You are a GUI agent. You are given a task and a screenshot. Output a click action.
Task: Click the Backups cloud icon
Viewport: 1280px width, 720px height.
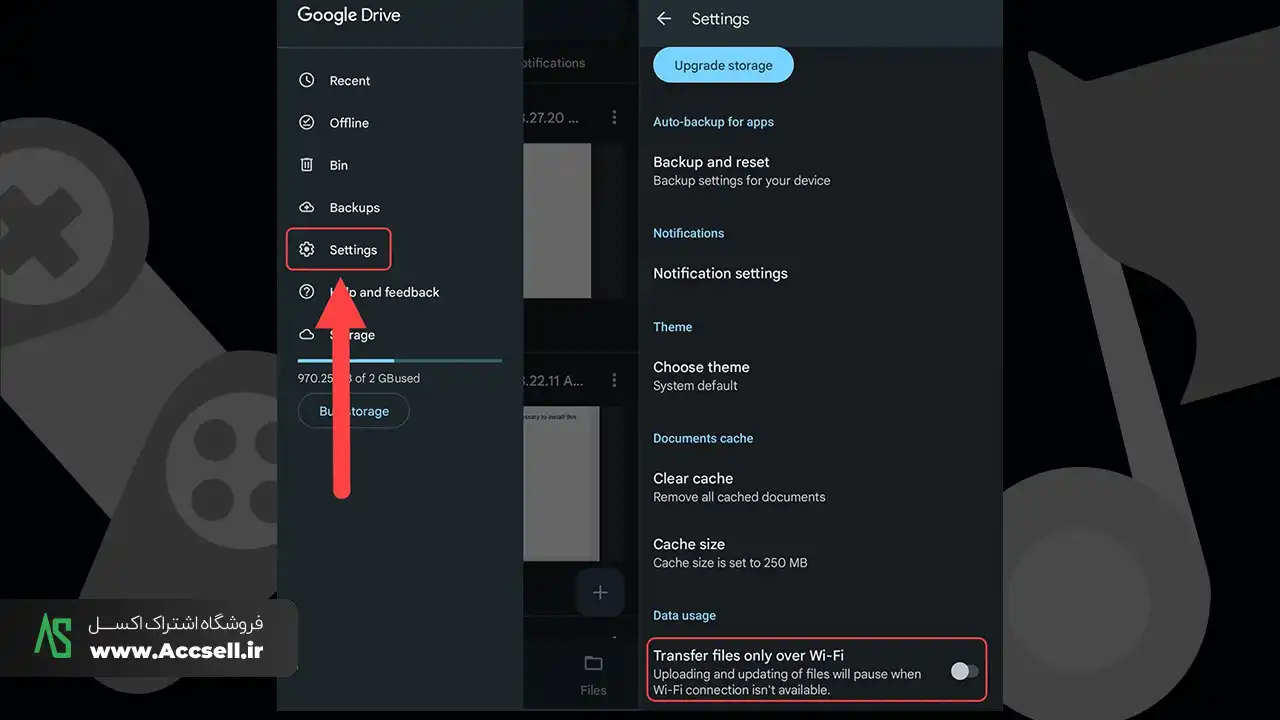307,207
